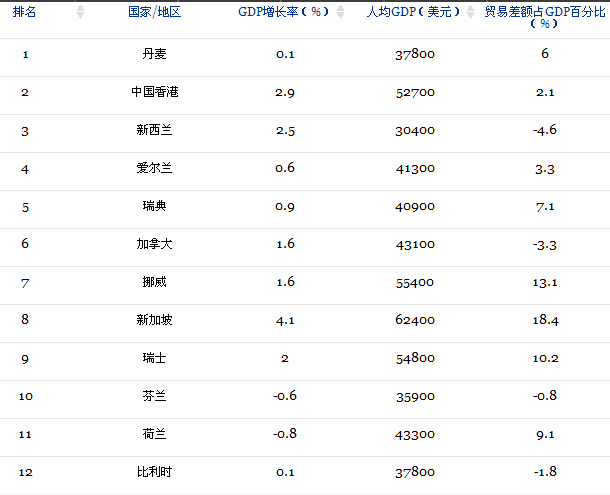Click rank number 12 cell
This screenshot has height=495, width=610.
[26, 472]
